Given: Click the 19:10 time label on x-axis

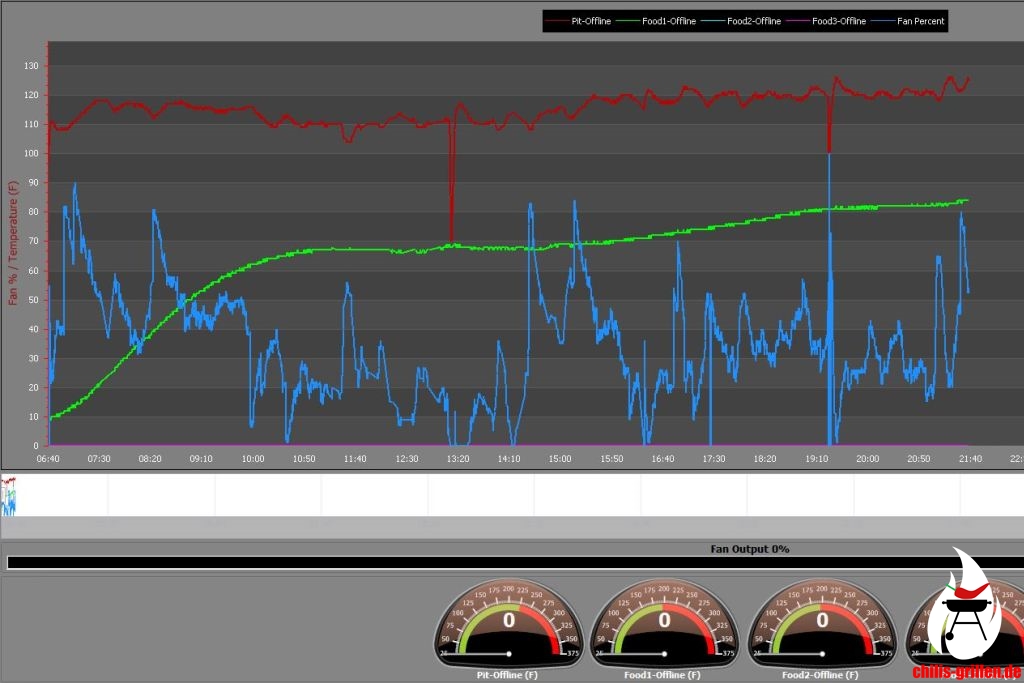Looking at the screenshot, I should [x=816, y=459].
